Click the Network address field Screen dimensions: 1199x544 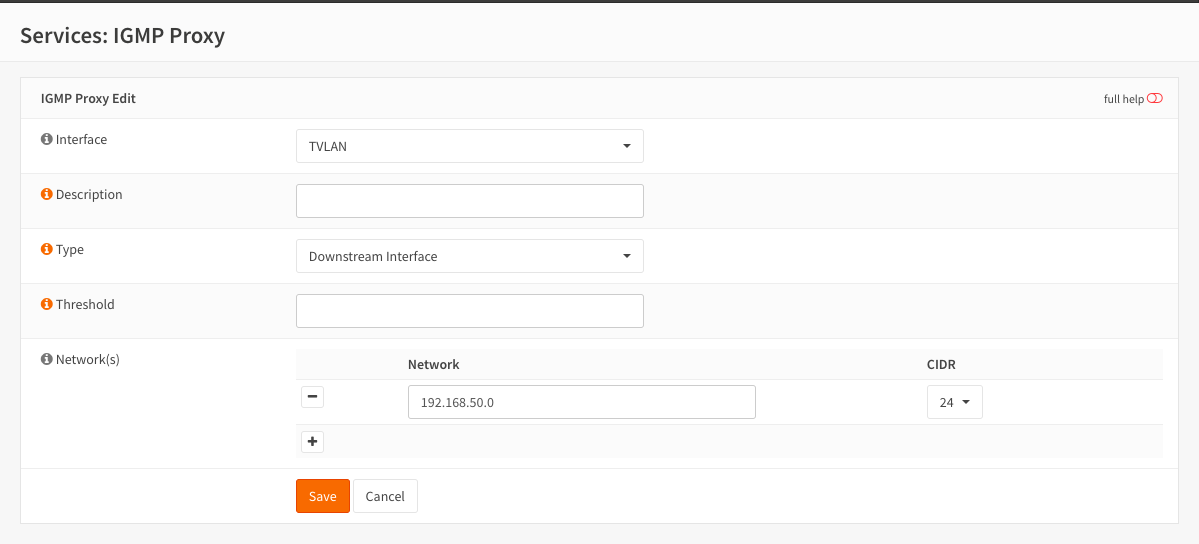click(x=581, y=402)
